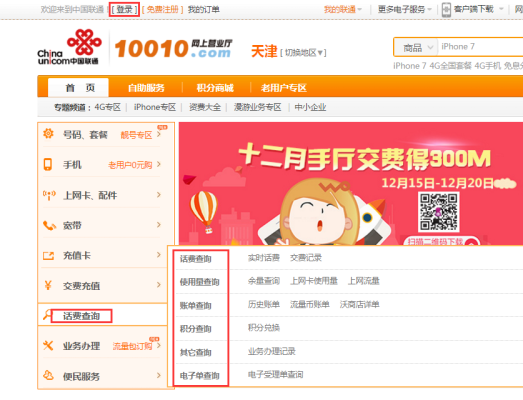Click the yen icon beside 交费充值
Image resolution: width=523 pixels, height=400 pixels.
(x=48, y=285)
